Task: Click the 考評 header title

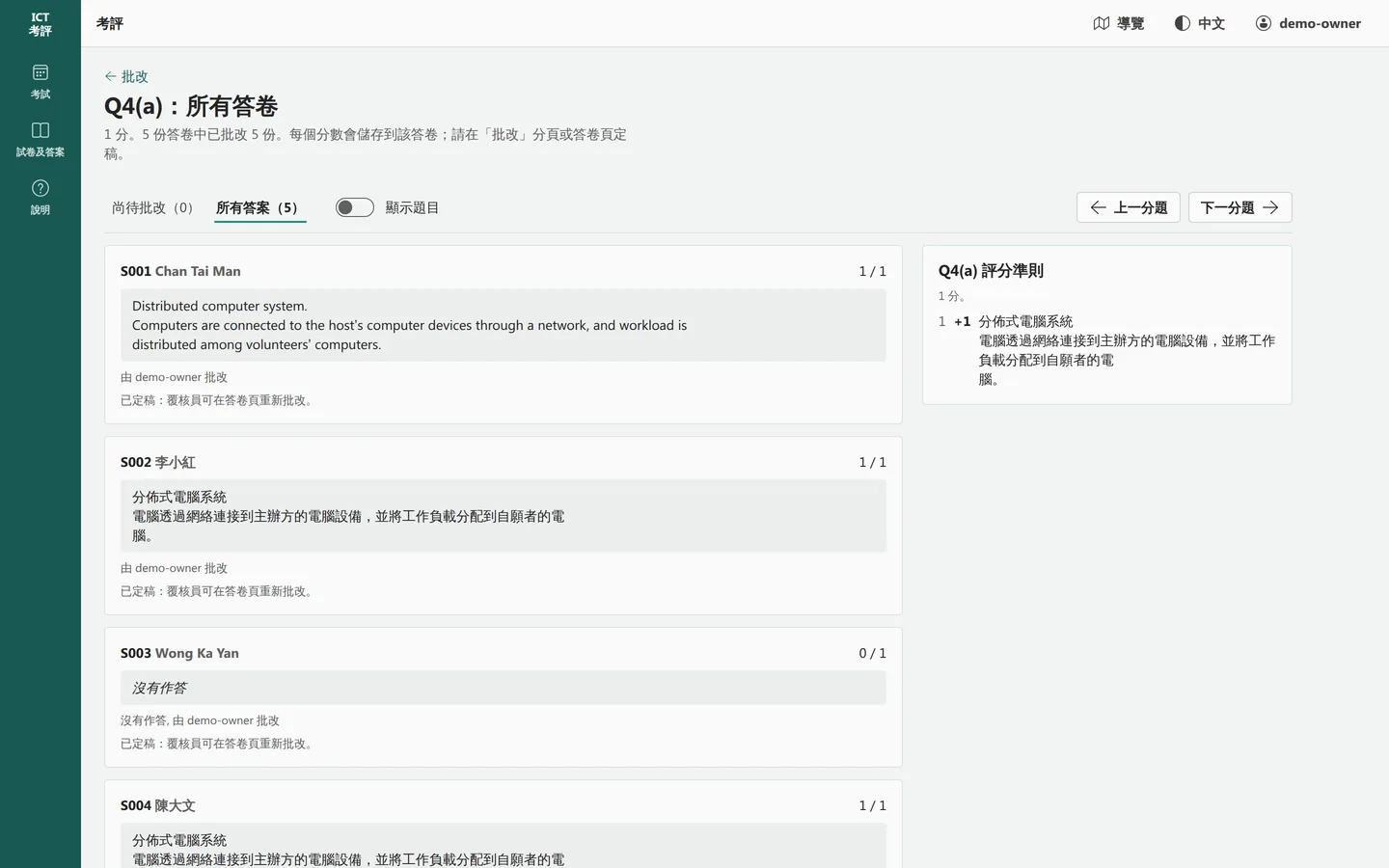Action: click(x=110, y=23)
